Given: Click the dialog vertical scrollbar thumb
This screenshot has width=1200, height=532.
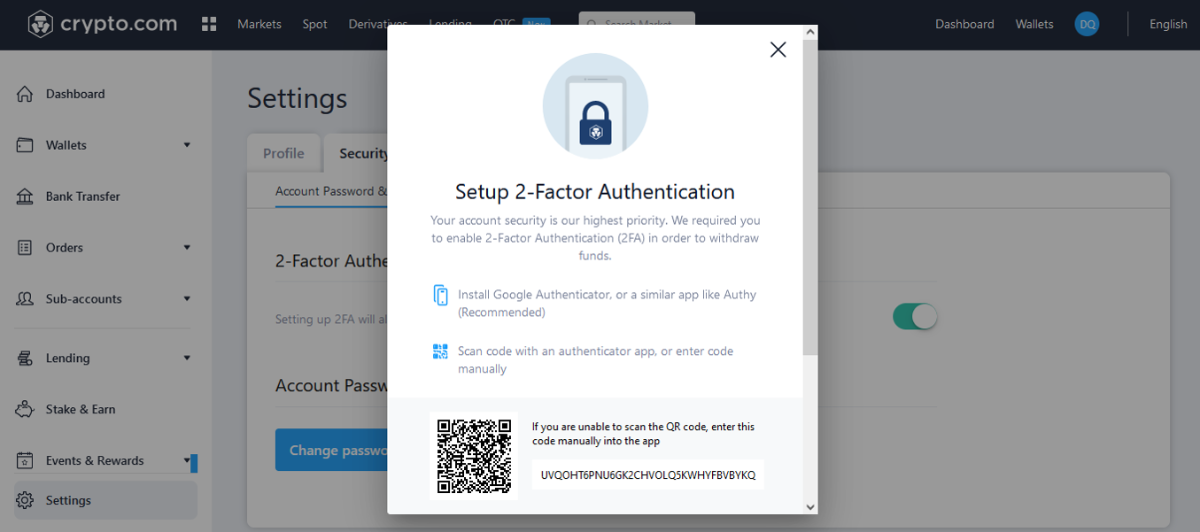Looking at the screenshot, I should (x=810, y=198).
